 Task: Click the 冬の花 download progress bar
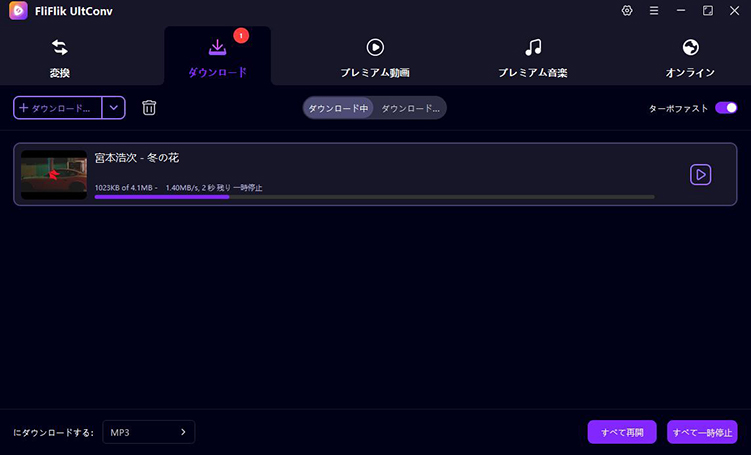375,197
